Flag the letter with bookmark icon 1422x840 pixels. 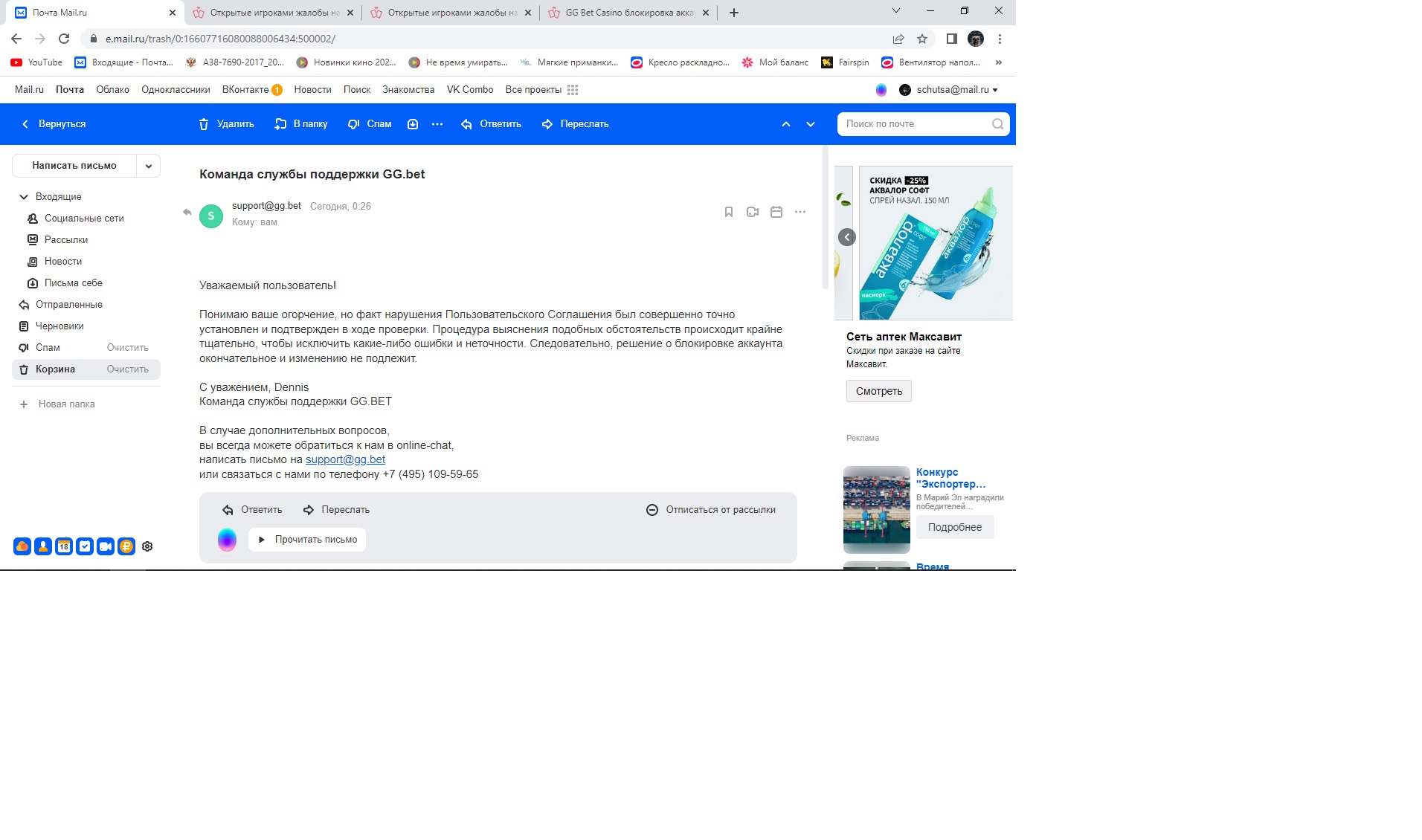[729, 212]
